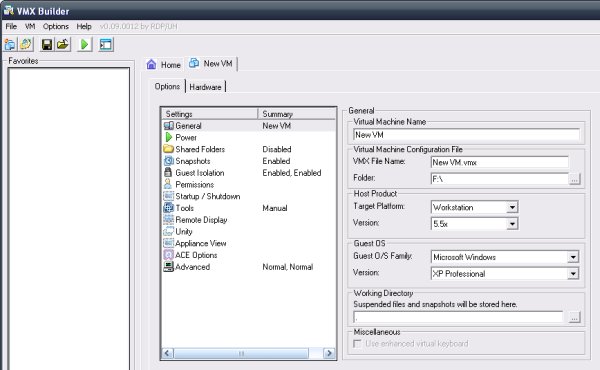600x370 pixels.
Task: Click the Power green arrow icon
Action: (x=168, y=137)
